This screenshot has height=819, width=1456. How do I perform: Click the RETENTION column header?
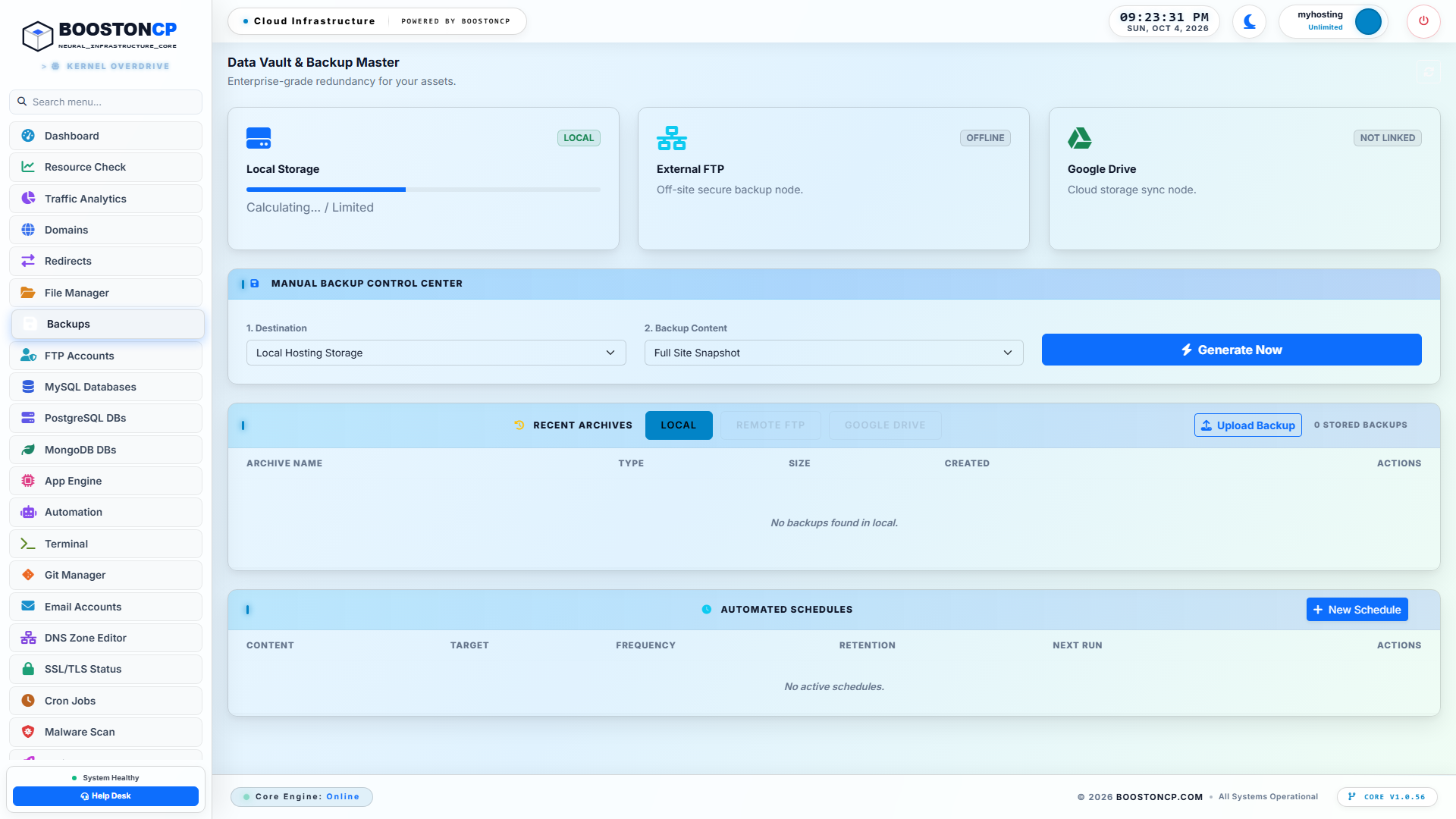(868, 645)
